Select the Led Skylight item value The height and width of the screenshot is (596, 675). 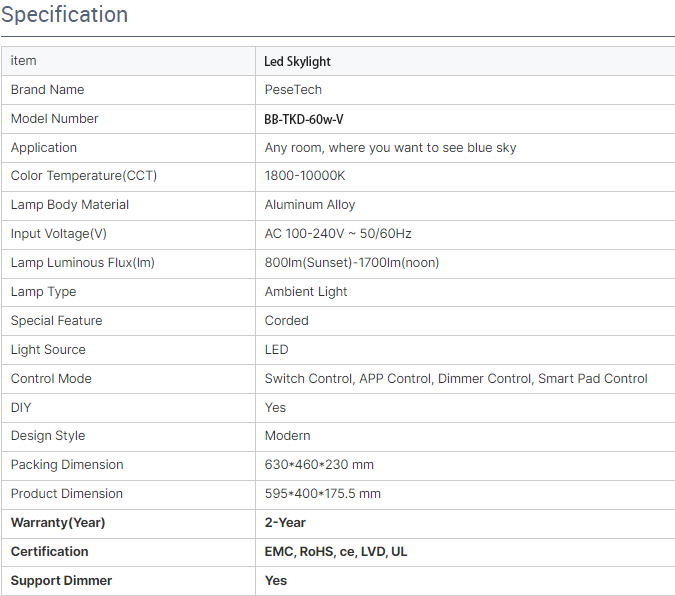297,62
